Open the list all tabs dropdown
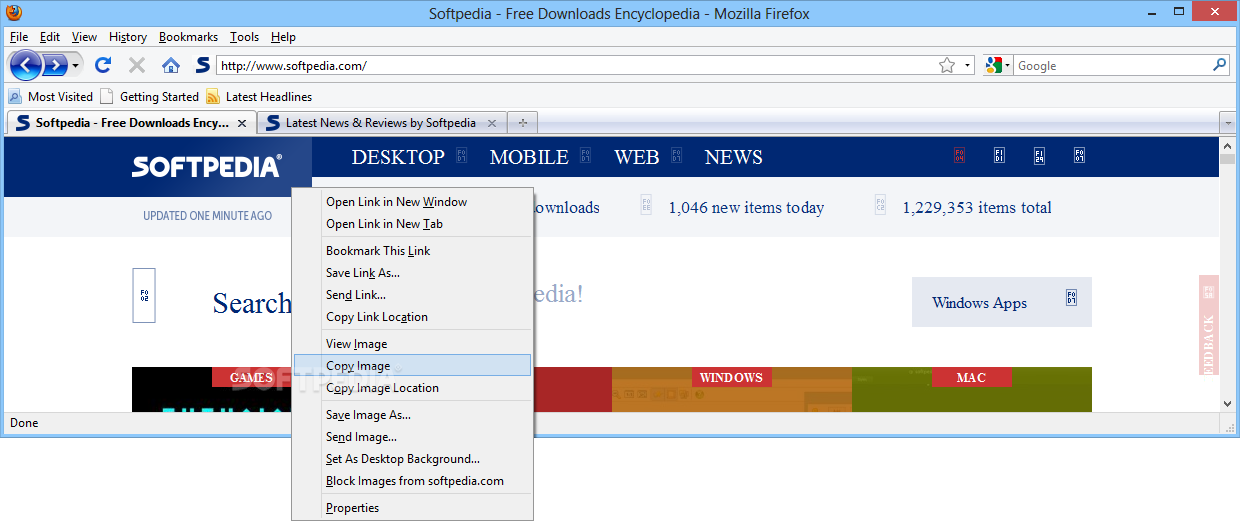This screenshot has width=1240, height=521. (1227, 123)
